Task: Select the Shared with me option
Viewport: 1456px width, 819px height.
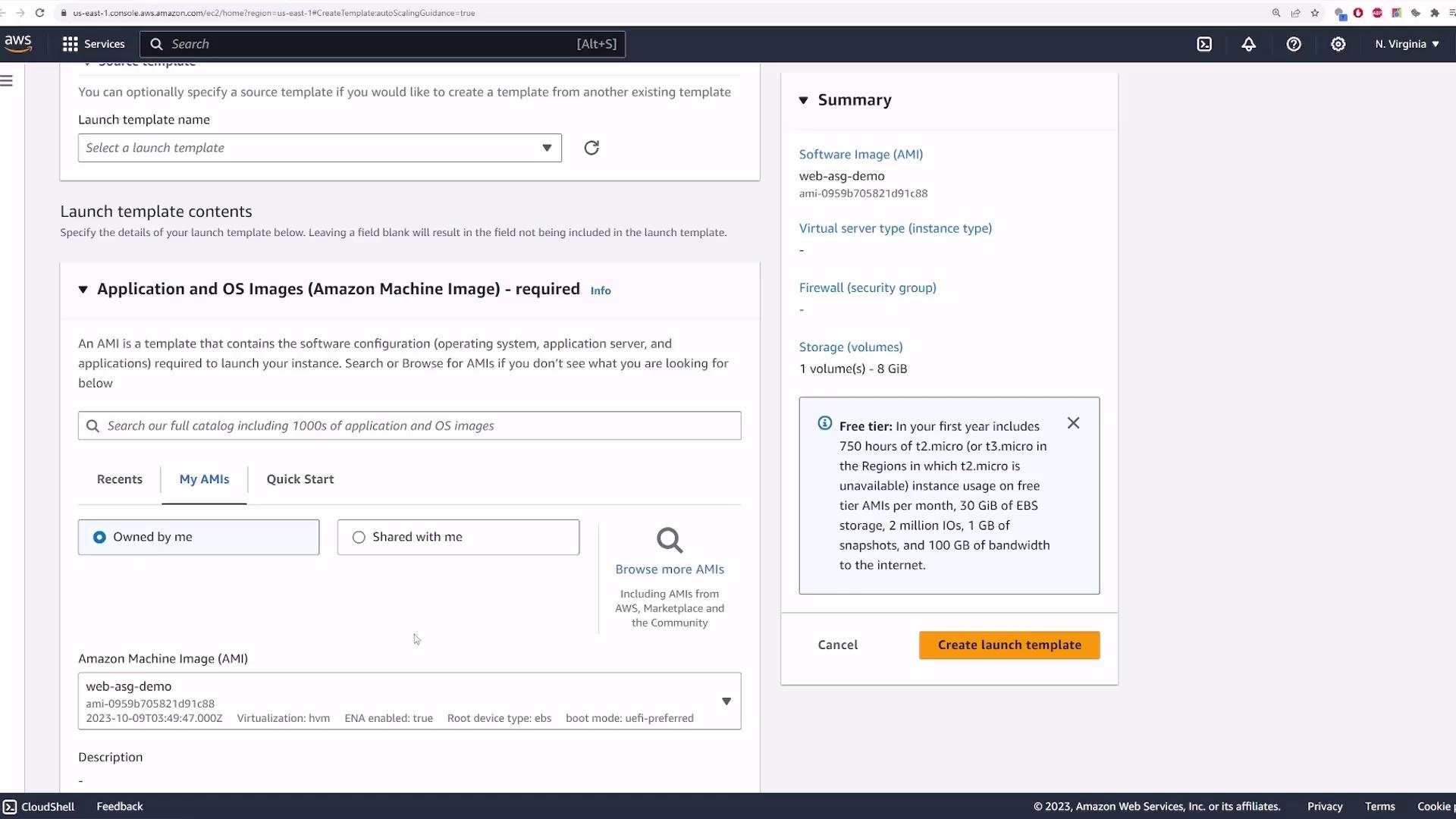Action: point(359,537)
